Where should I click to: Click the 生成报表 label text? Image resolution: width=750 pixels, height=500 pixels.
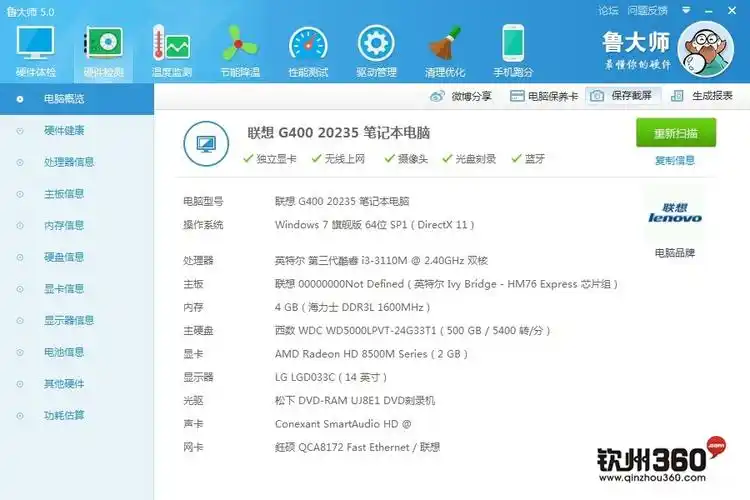pyautogui.click(x=712, y=96)
